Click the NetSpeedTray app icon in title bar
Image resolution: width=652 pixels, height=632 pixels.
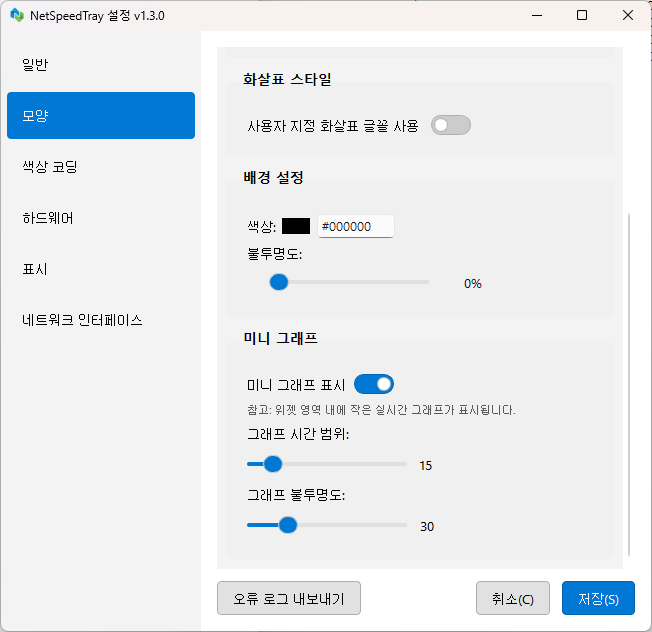click(17, 15)
